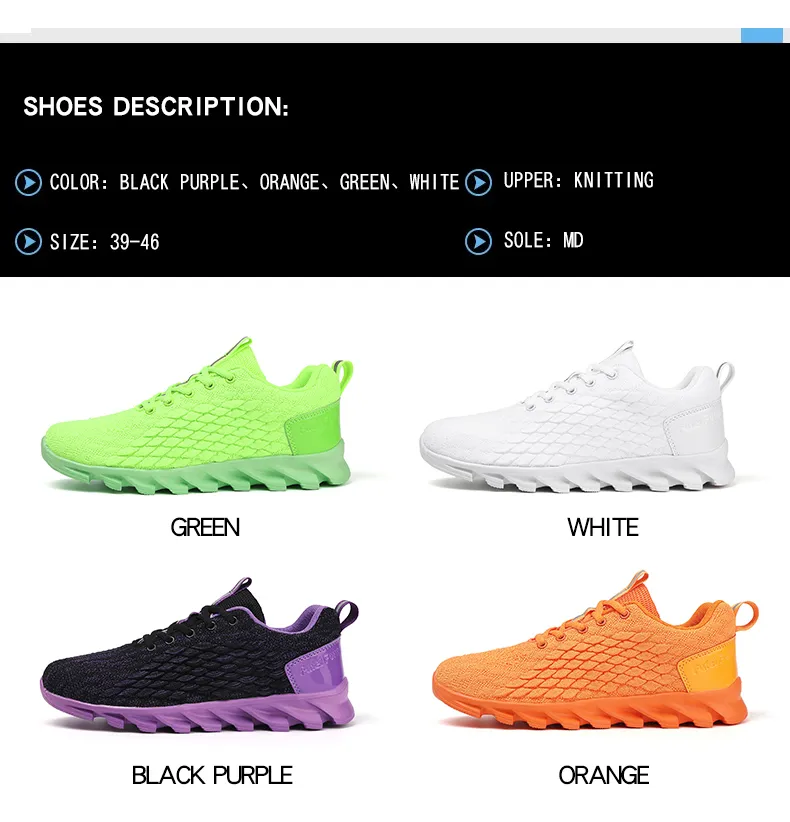
Task: Click the arrow icon beside SOLE
Action: pyautogui.click(x=478, y=242)
